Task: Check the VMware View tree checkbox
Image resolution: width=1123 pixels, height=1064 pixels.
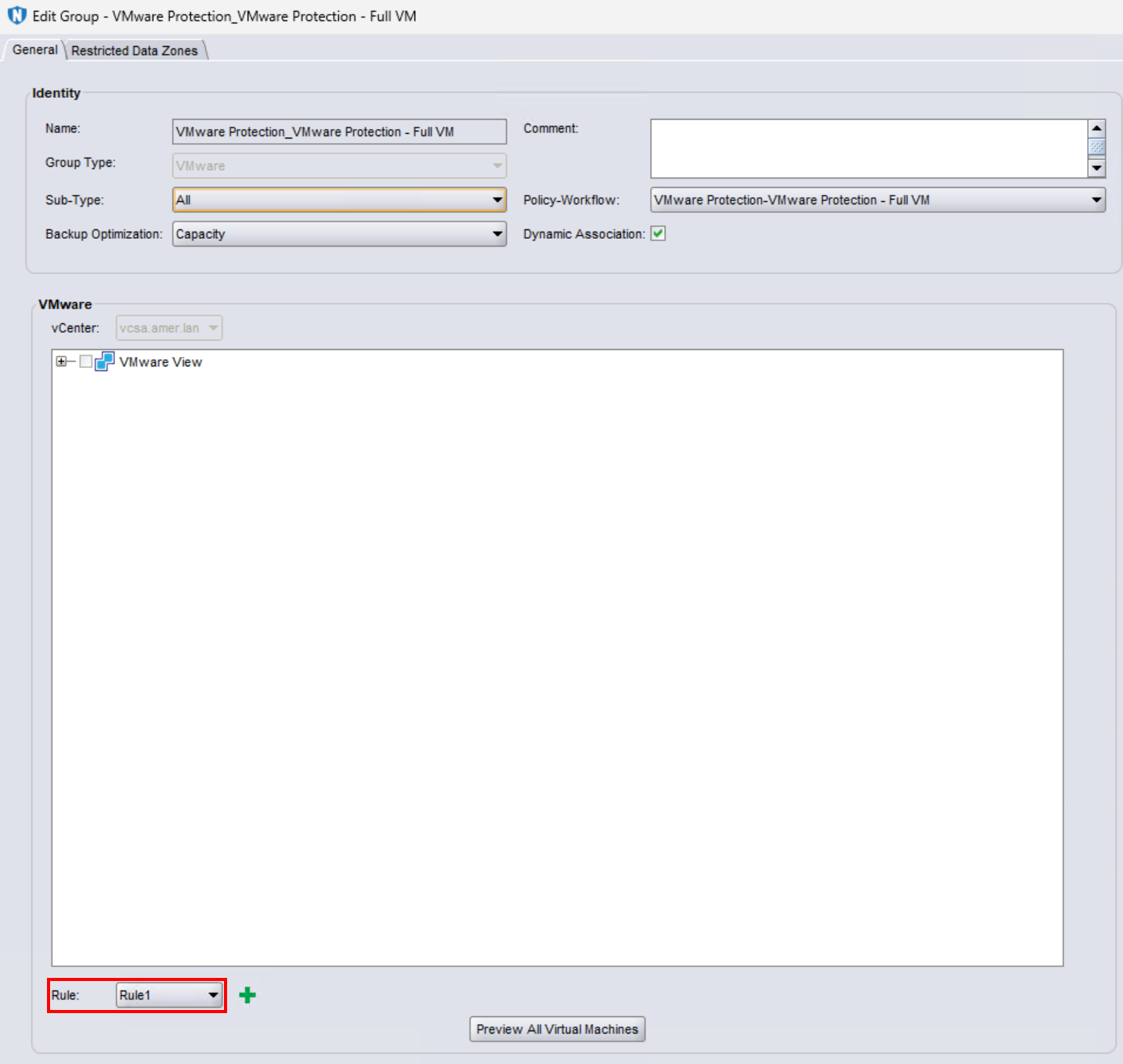Action: [x=84, y=362]
